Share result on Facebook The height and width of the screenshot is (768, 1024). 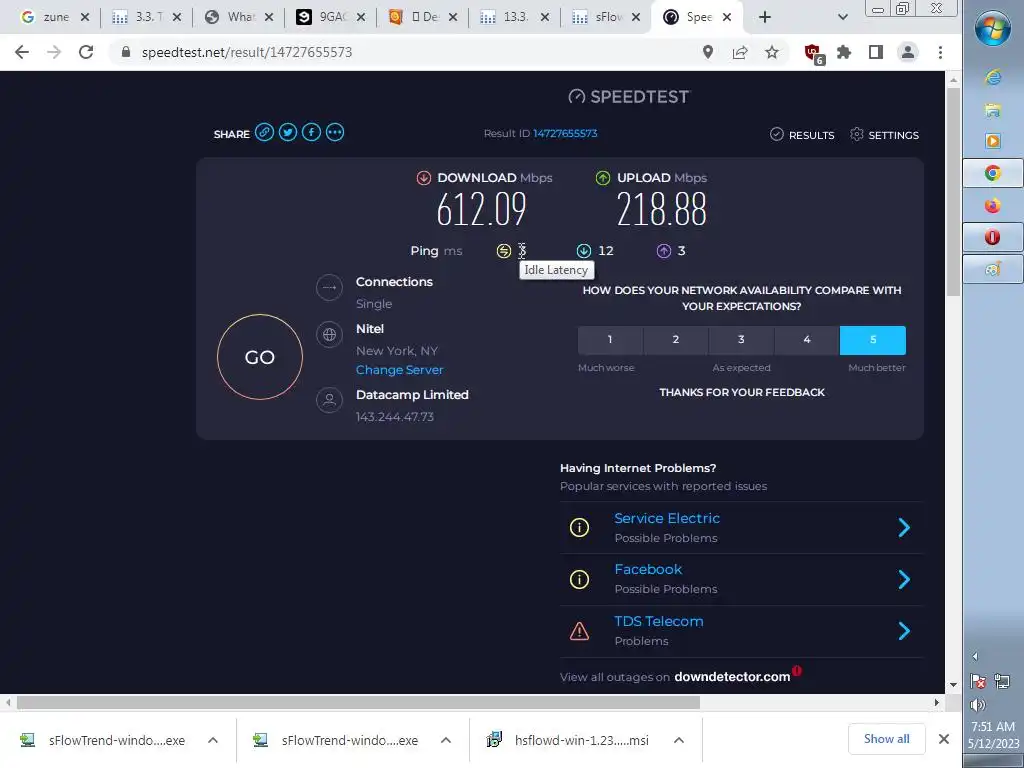pyautogui.click(x=312, y=133)
